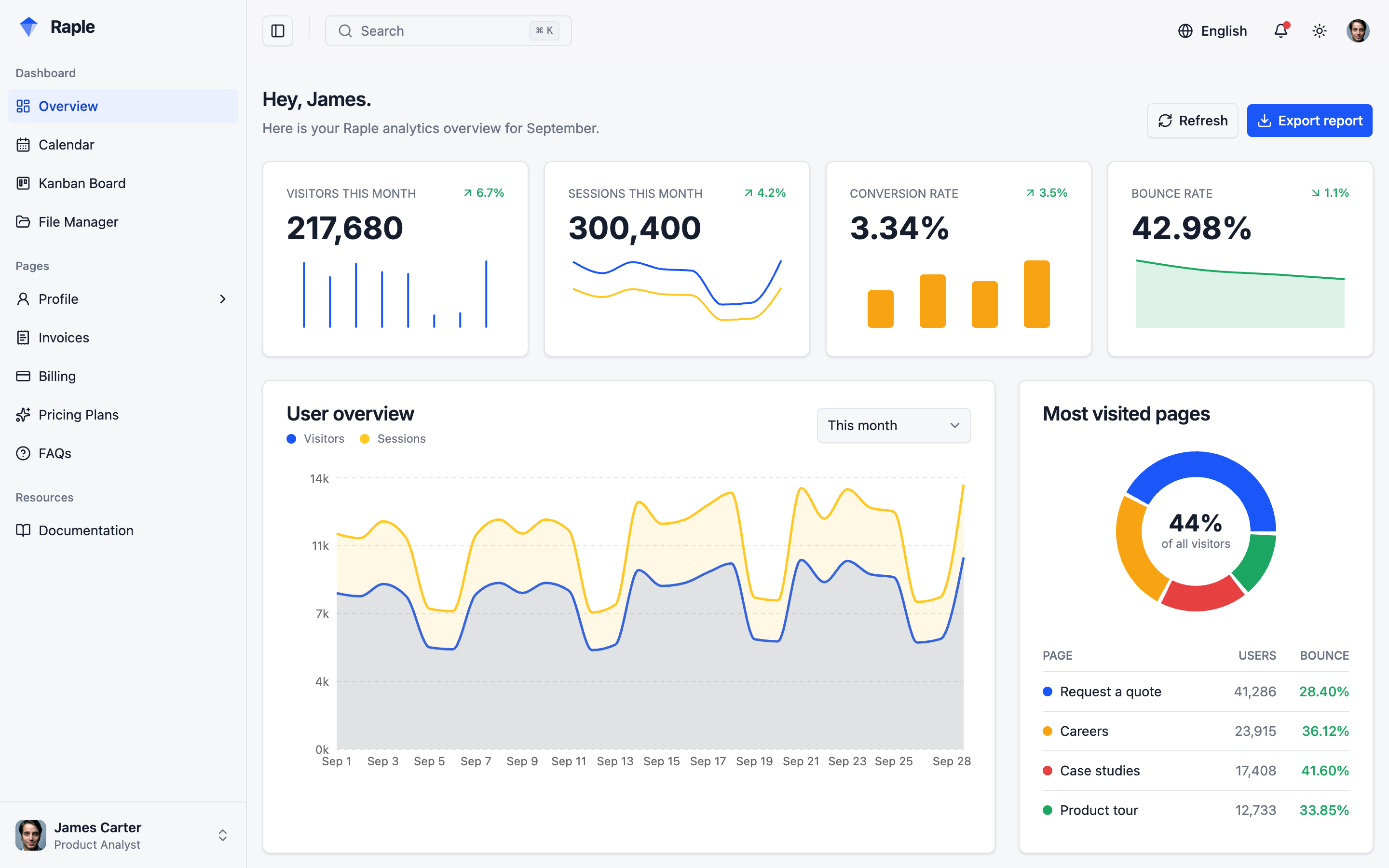Click the Kanban Board icon
Screen dimensions: 1389x868
23,183
